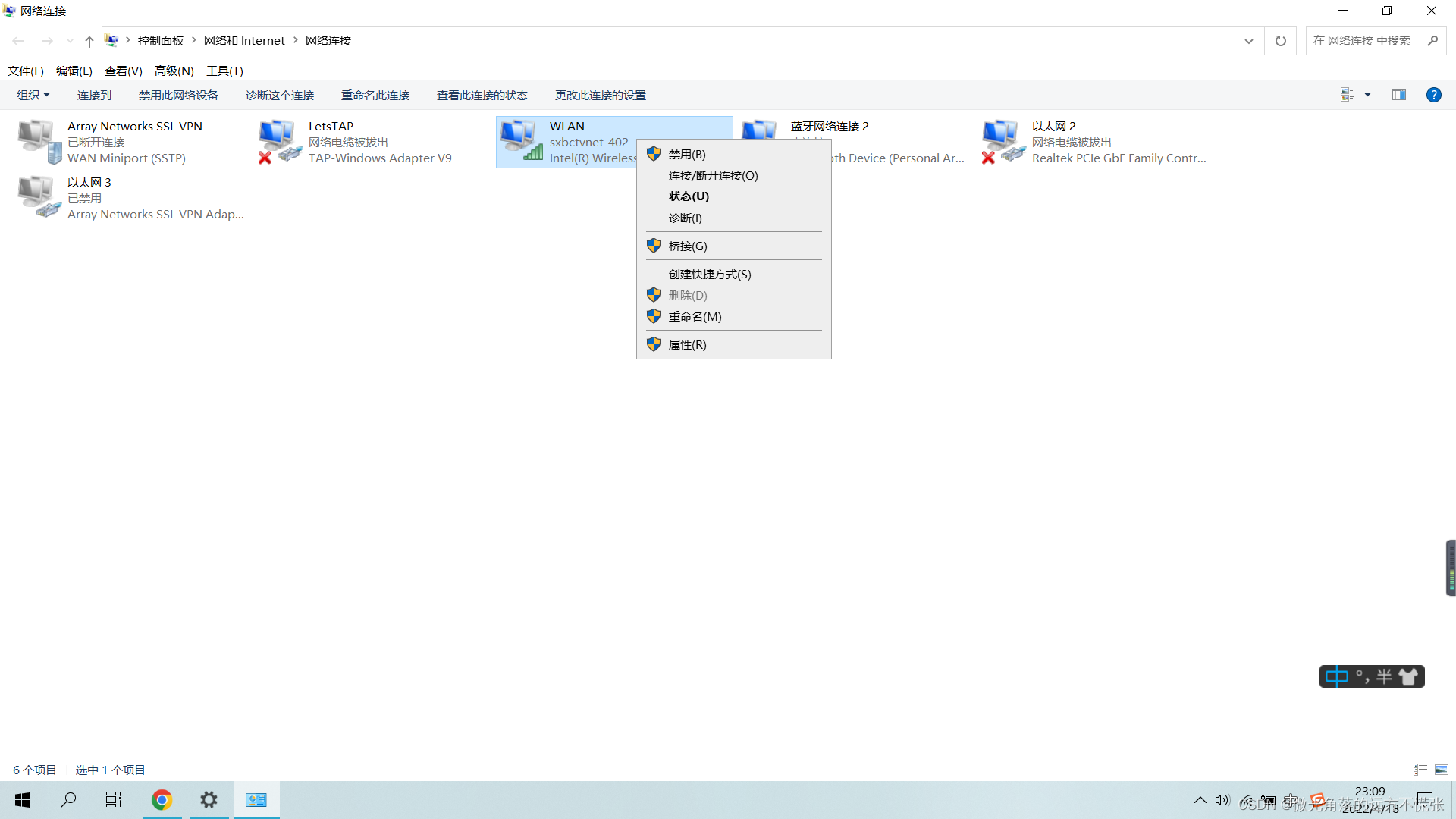Expand the address bar history dropdown
1456x819 pixels.
1249,41
